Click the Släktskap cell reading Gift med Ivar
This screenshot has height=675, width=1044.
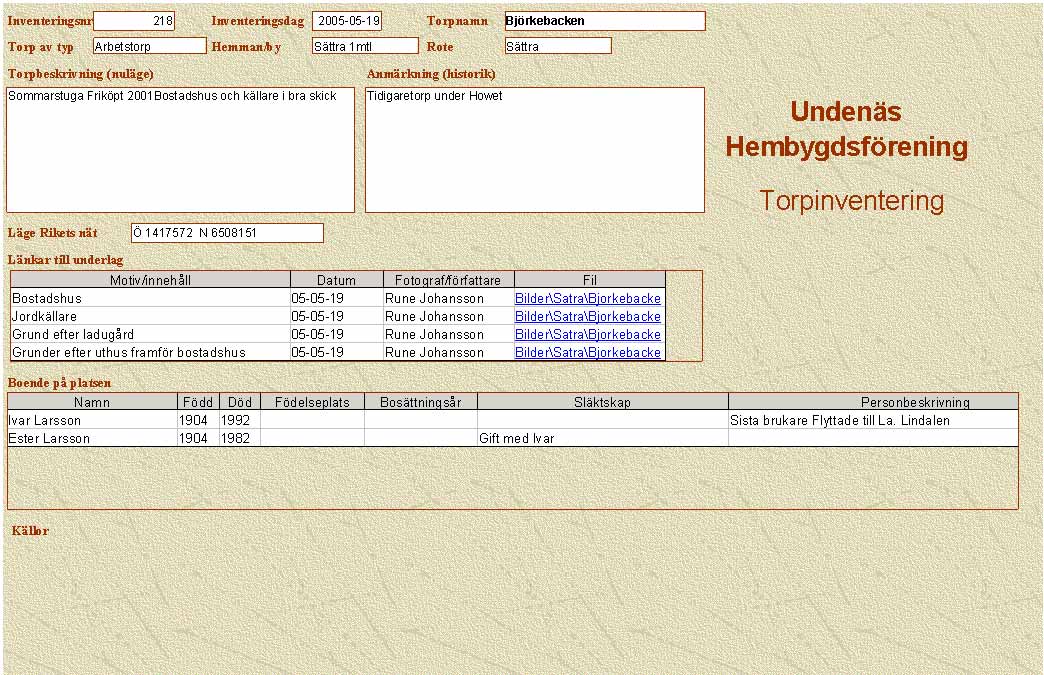(602, 439)
